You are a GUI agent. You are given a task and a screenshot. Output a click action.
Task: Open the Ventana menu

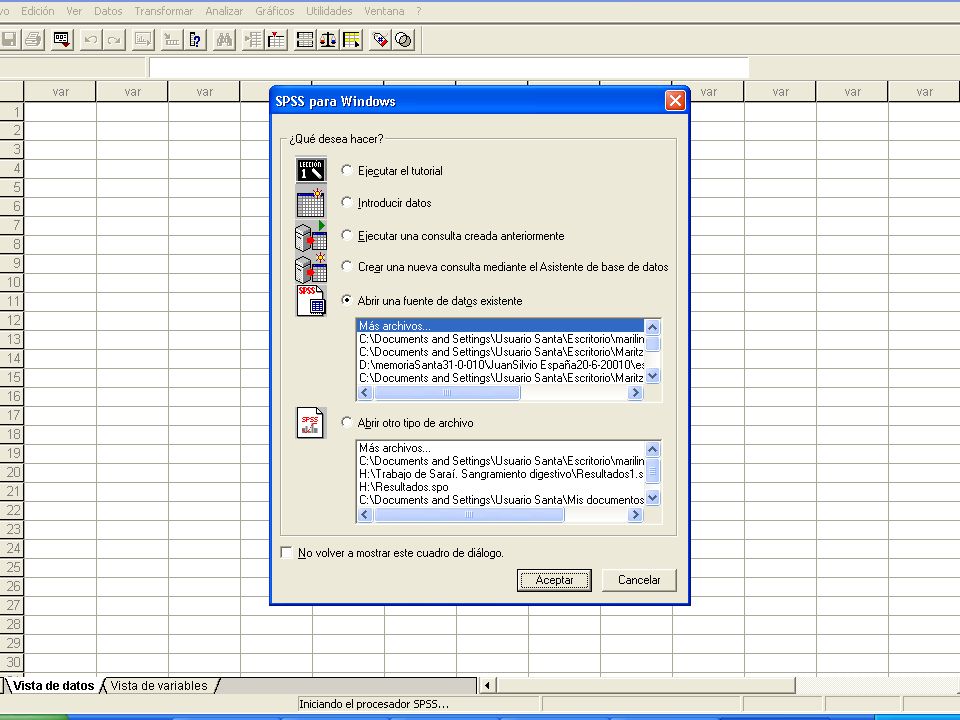[x=384, y=11]
